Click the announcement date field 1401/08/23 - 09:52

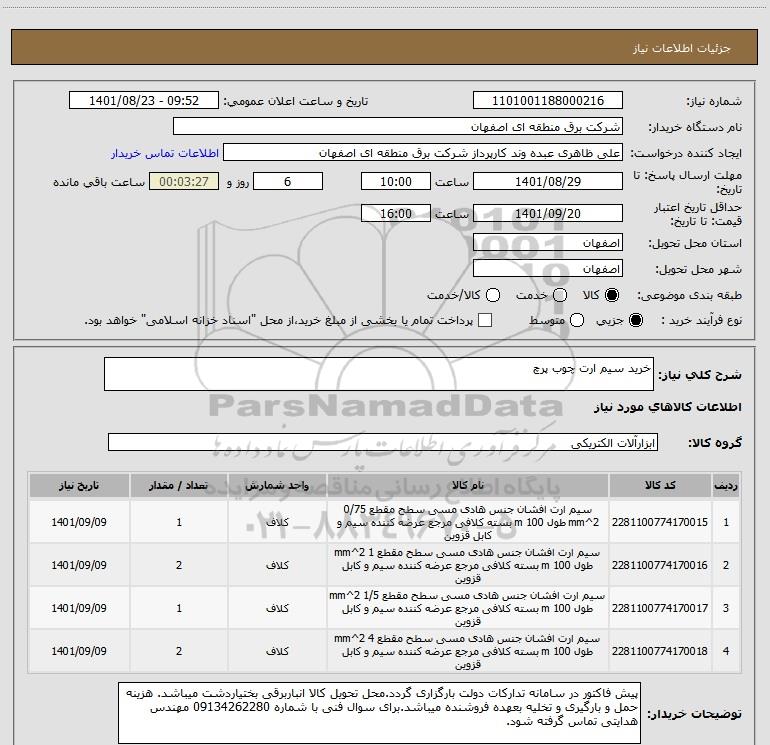click(x=144, y=101)
